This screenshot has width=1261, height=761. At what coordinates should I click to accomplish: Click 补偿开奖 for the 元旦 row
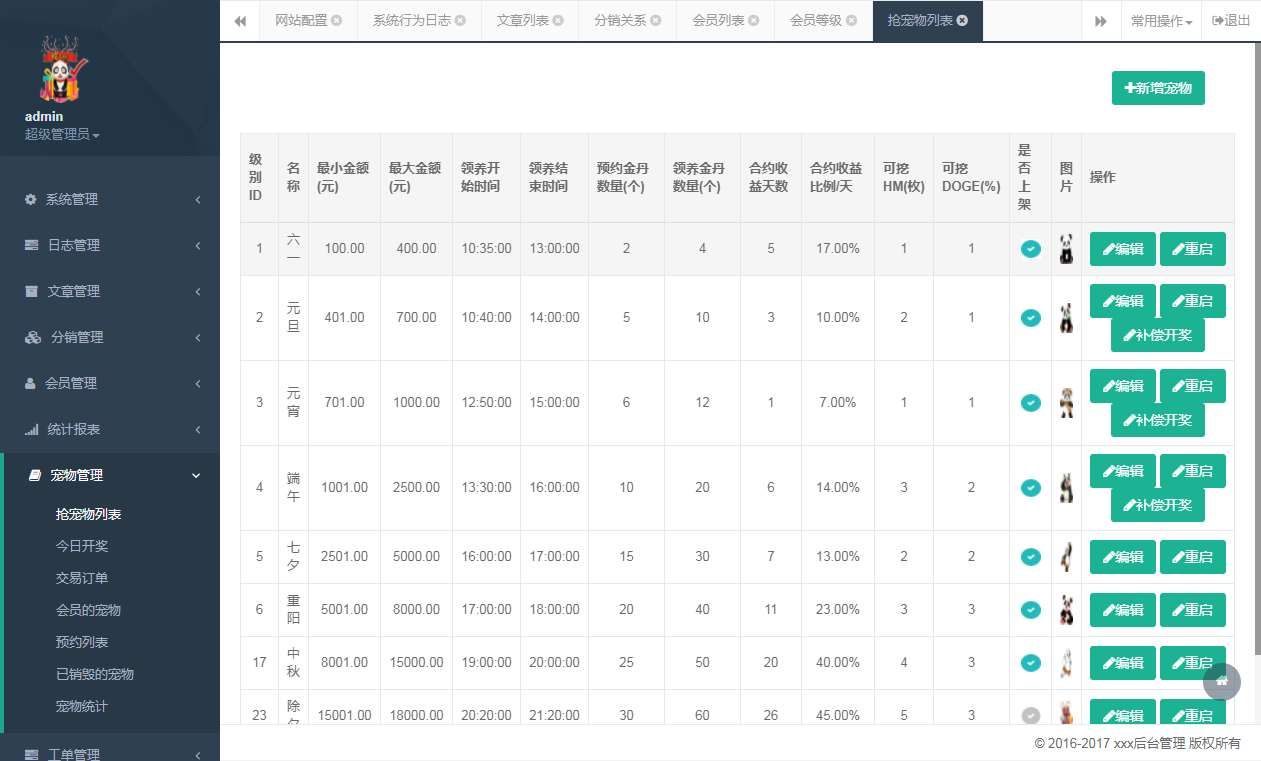(1157, 335)
